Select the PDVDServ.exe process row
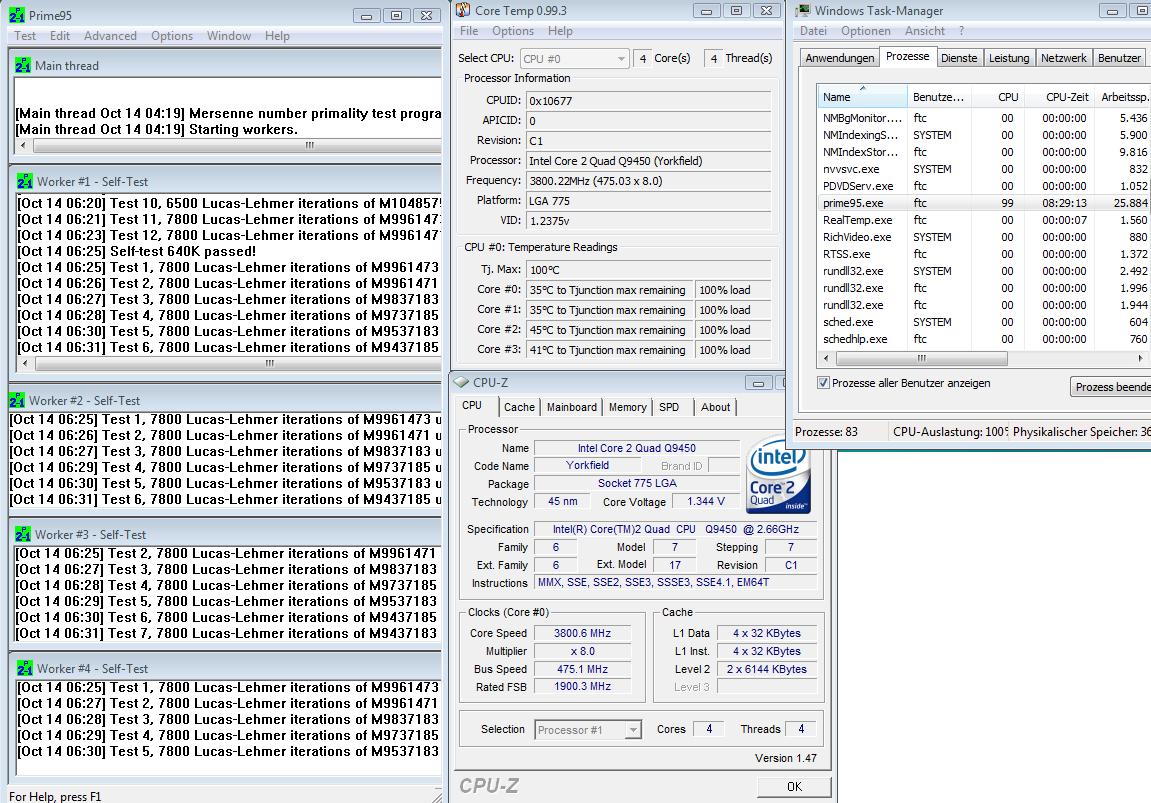This screenshot has height=803, width=1151. 984,186
